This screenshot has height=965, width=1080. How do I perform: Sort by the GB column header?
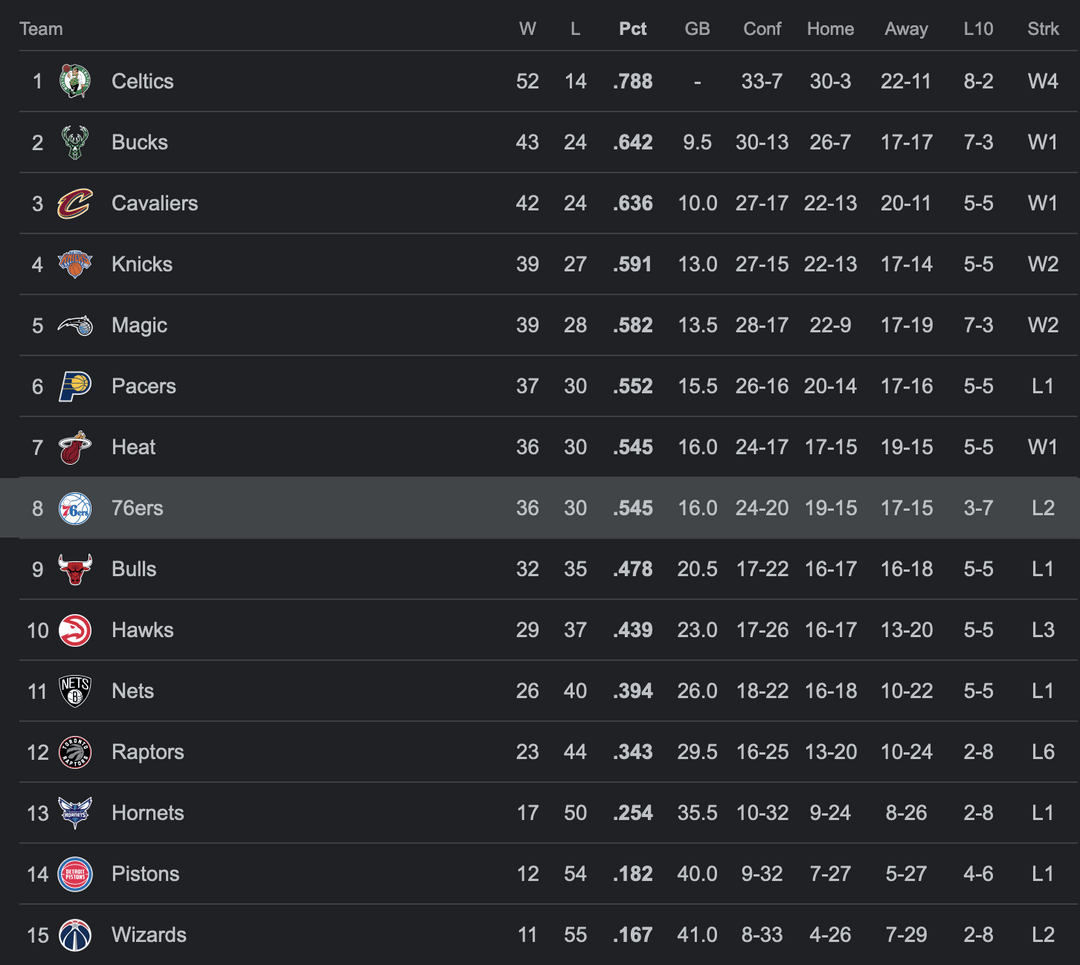point(697,29)
